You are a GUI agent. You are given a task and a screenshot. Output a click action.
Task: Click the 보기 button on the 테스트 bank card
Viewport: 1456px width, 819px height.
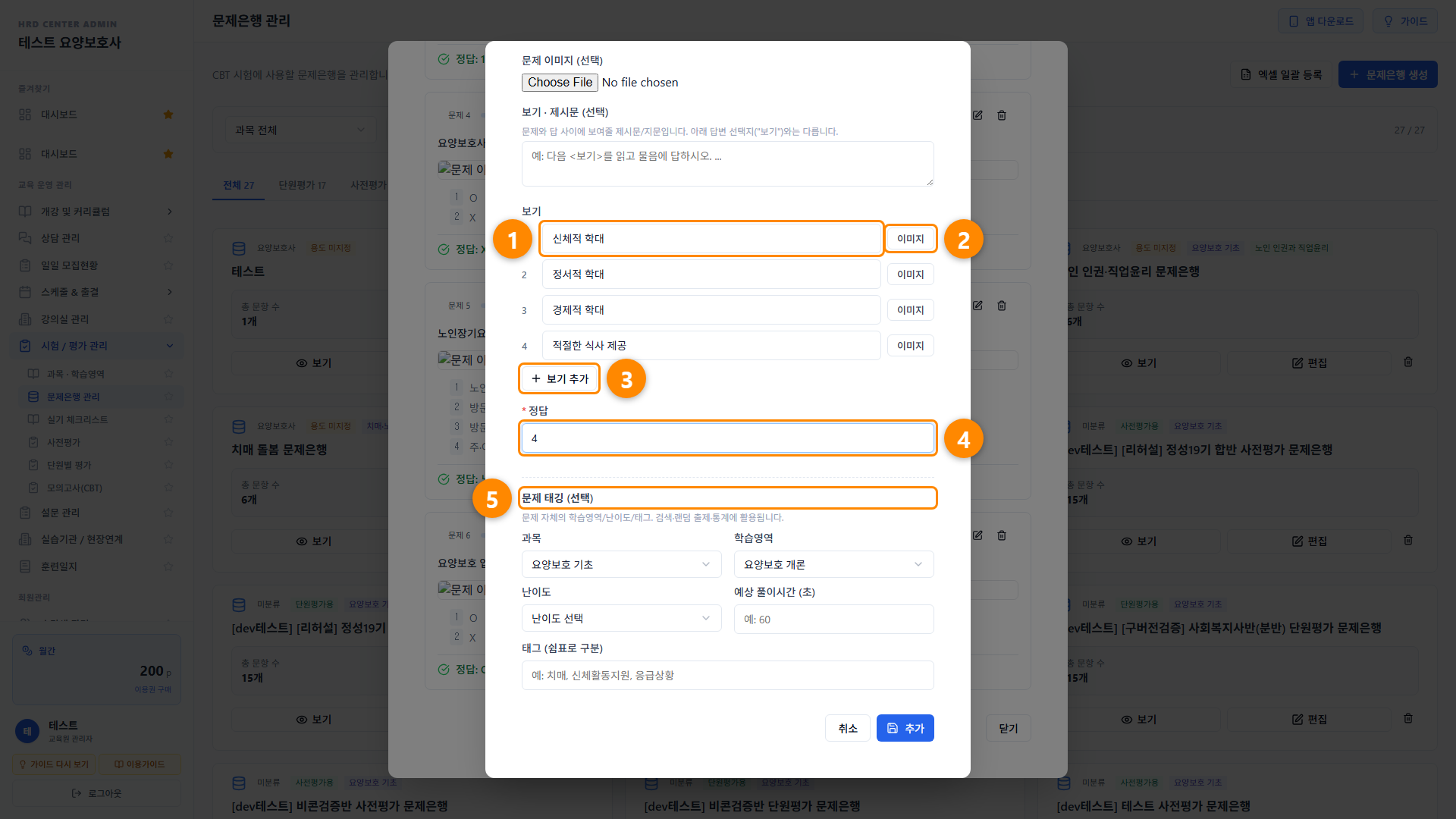click(x=314, y=363)
